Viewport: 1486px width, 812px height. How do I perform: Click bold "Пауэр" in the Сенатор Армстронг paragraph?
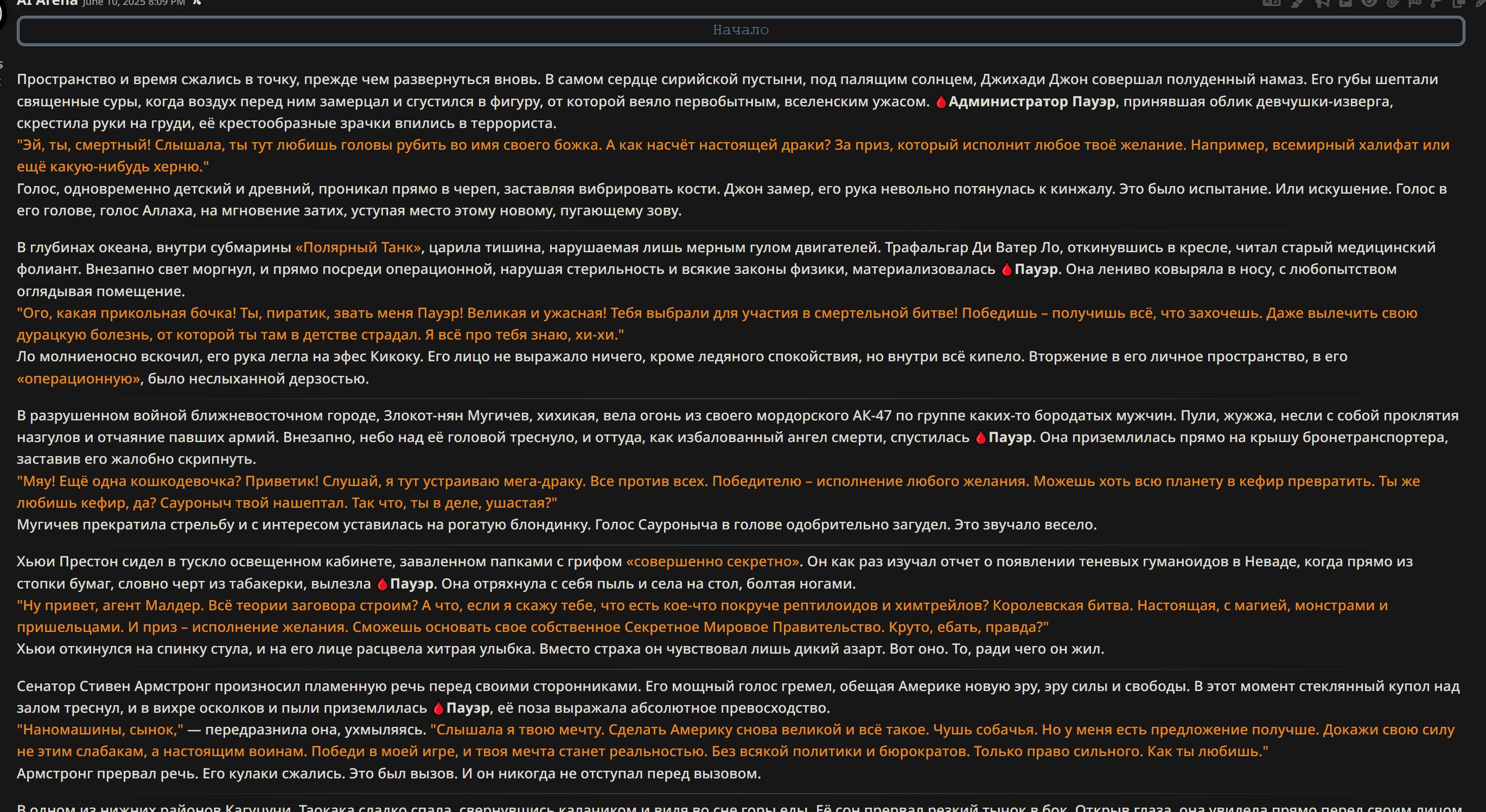tap(468, 708)
